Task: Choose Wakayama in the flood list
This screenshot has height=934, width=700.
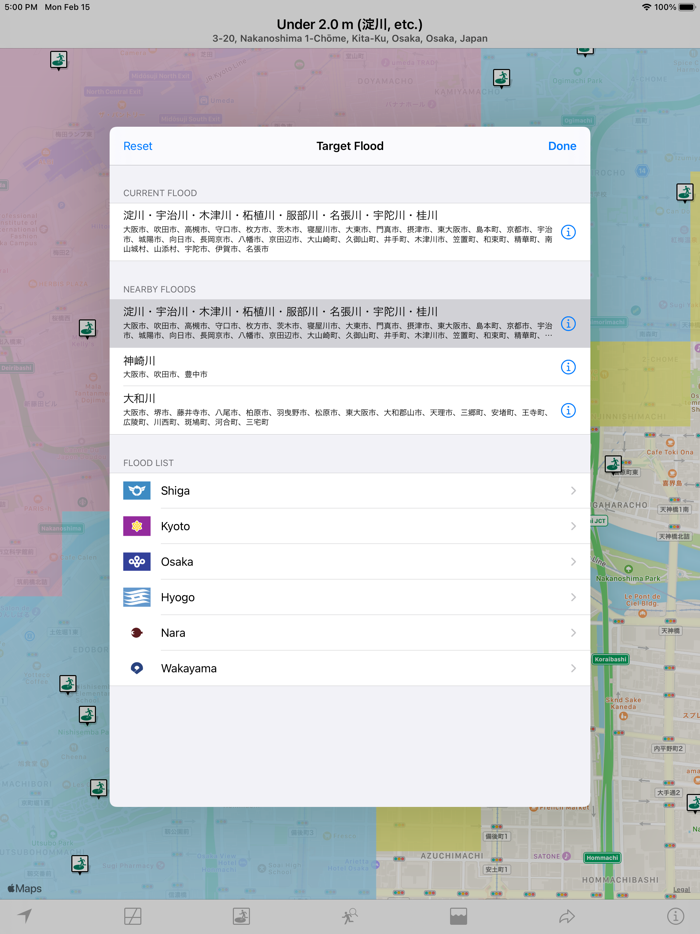Action: 349,668
